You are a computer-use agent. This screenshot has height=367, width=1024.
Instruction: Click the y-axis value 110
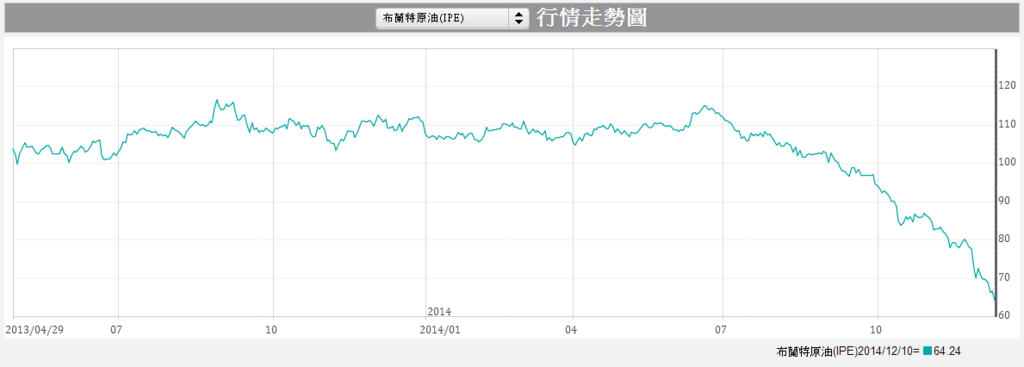click(1007, 124)
